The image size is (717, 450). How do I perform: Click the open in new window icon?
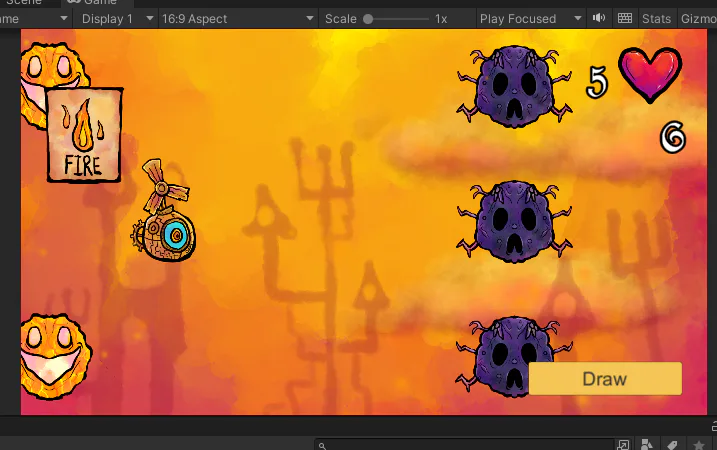point(623,445)
